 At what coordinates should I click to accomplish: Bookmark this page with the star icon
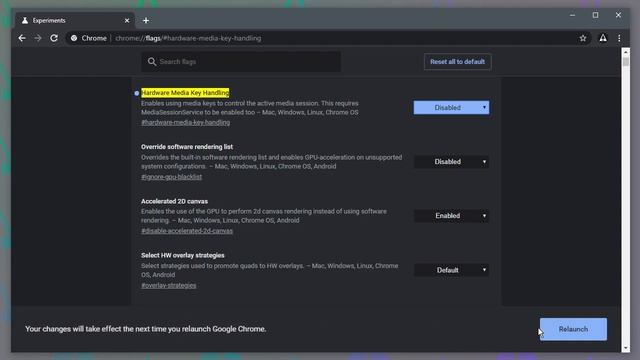coord(582,38)
